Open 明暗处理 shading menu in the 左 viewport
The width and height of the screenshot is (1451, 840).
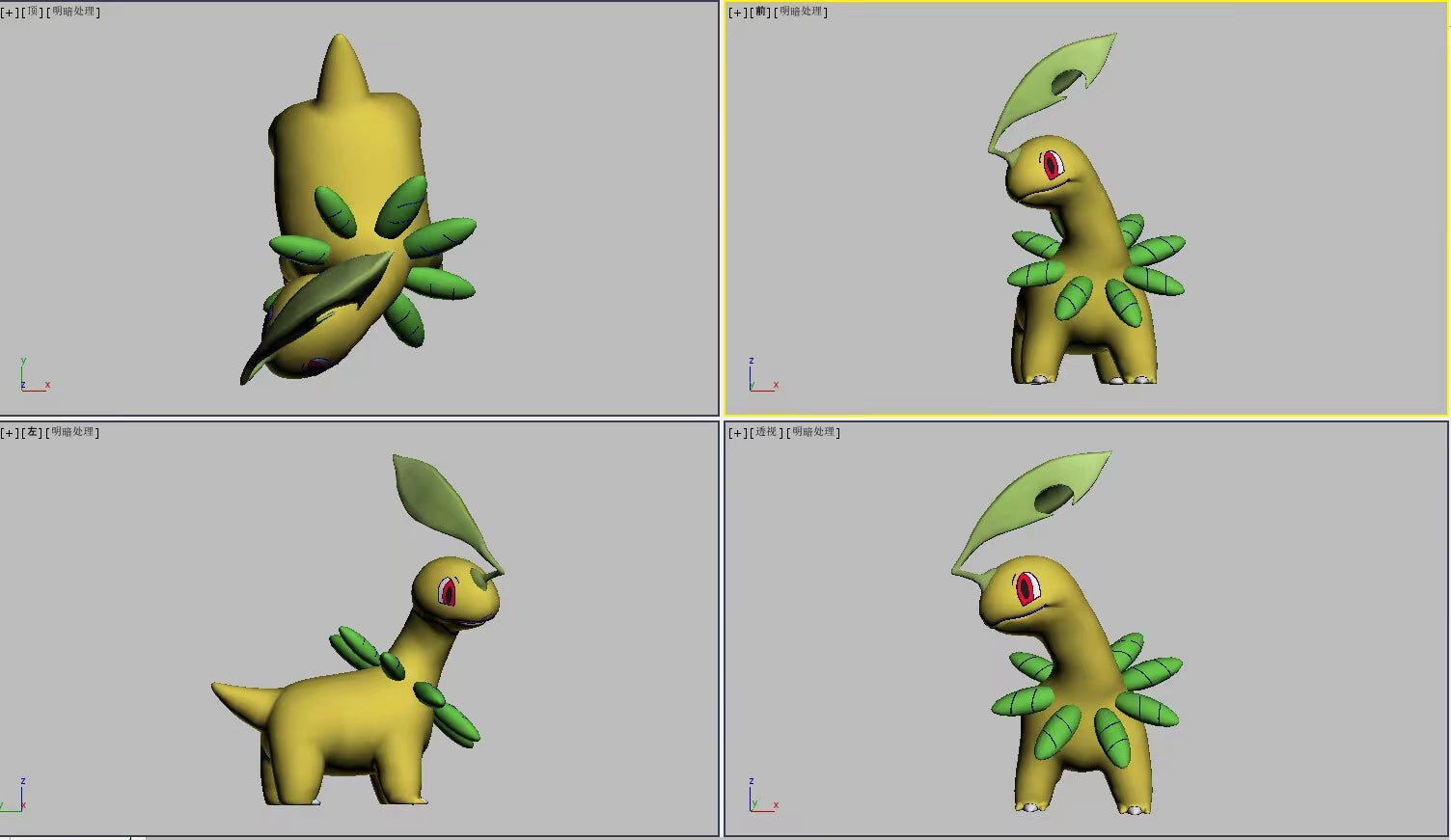(x=74, y=432)
